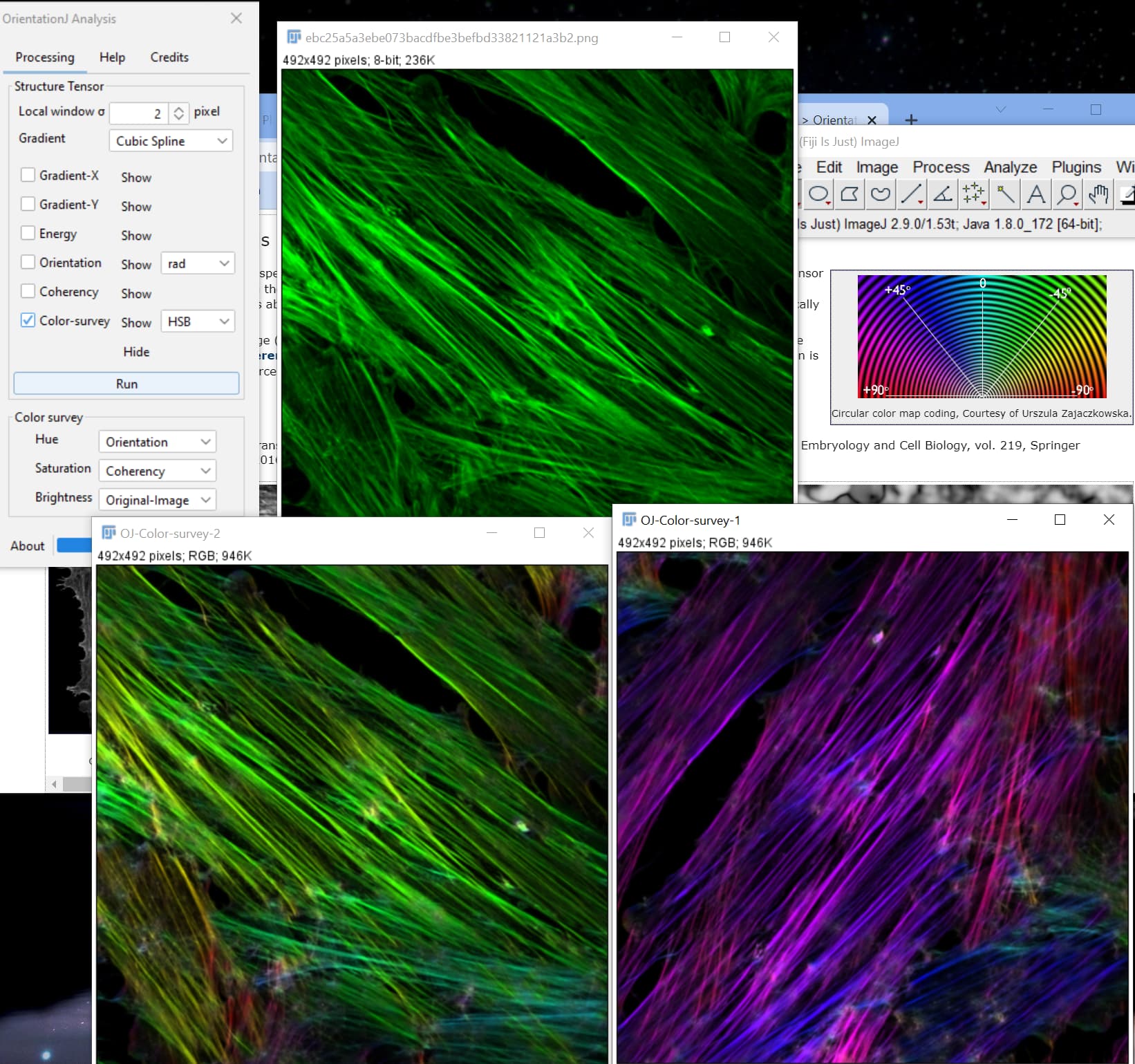Select the Polygon selection tool
This screenshot has width=1135, height=1064.
point(850,194)
